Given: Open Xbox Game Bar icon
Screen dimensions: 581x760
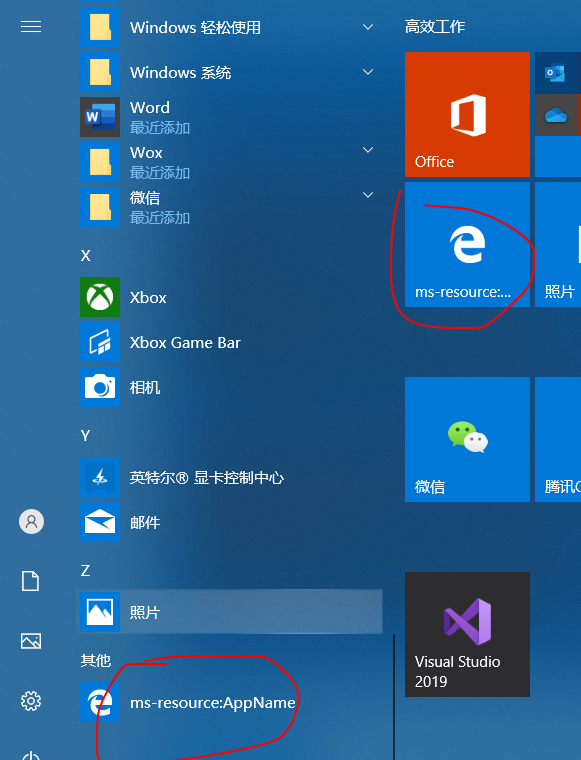Looking at the screenshot, I should (x=100, y=342).
